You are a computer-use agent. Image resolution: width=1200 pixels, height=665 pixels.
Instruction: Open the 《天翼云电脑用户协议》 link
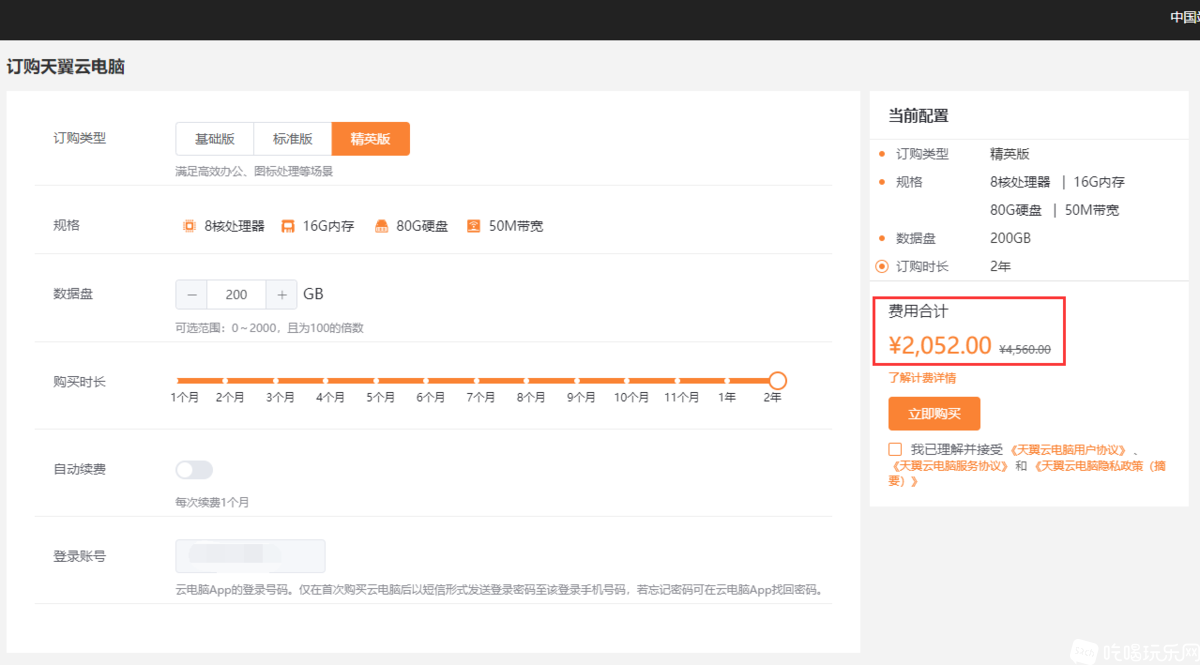coord(1069,450)
